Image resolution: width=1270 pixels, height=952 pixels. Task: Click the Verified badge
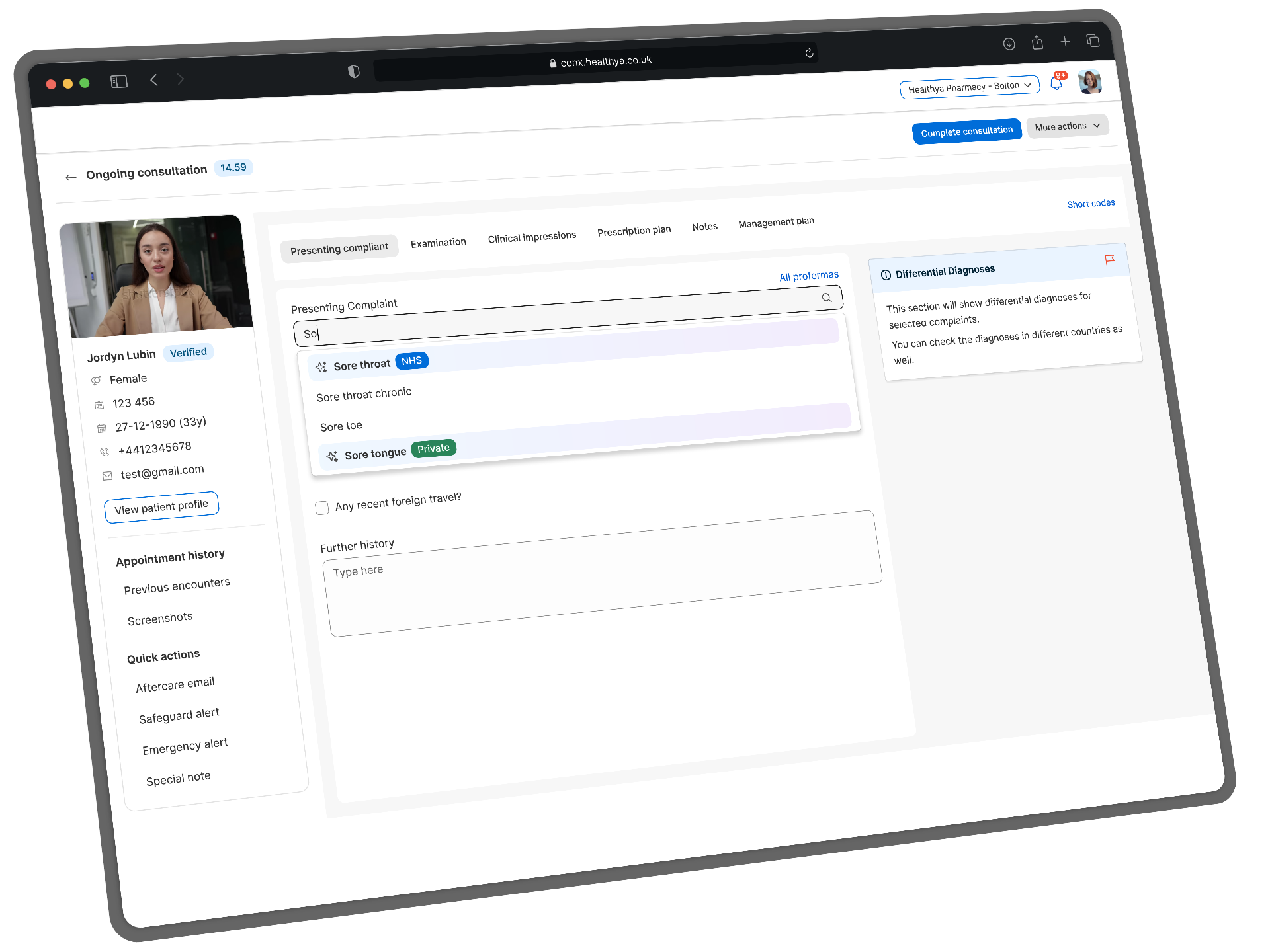(x=188, y=352)
